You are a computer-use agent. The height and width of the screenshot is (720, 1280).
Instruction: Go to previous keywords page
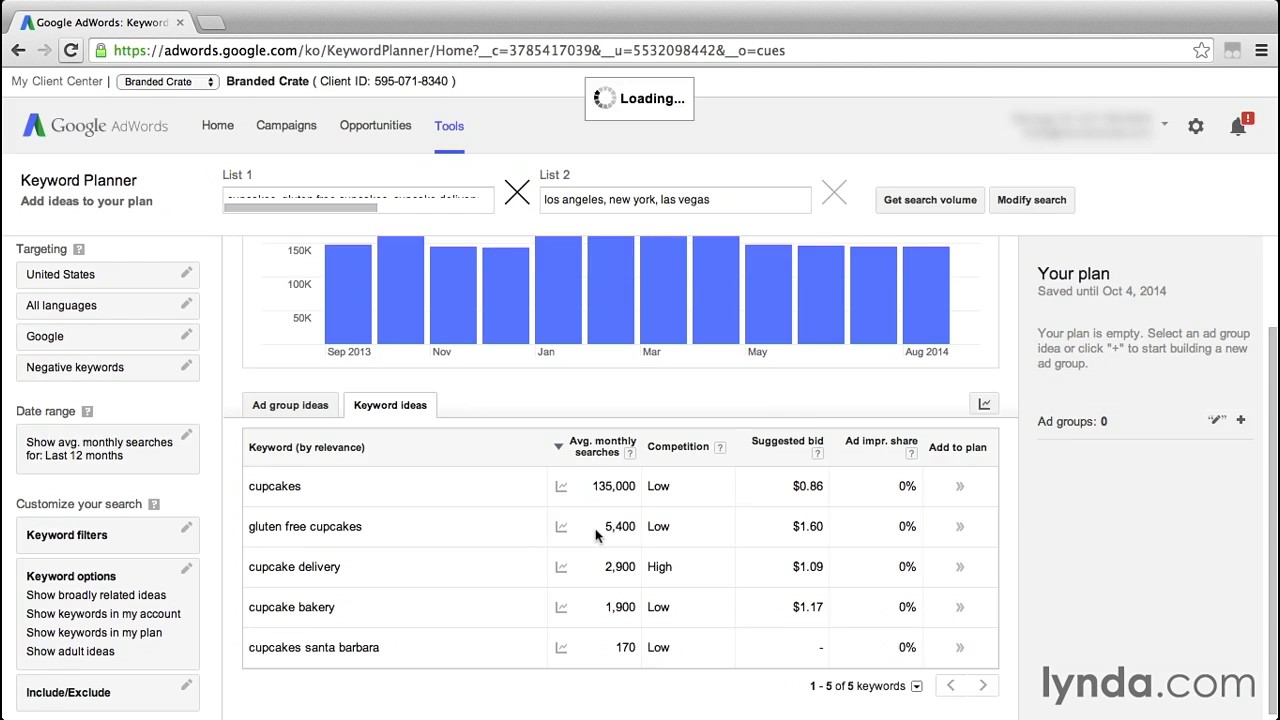pos(950,686)
